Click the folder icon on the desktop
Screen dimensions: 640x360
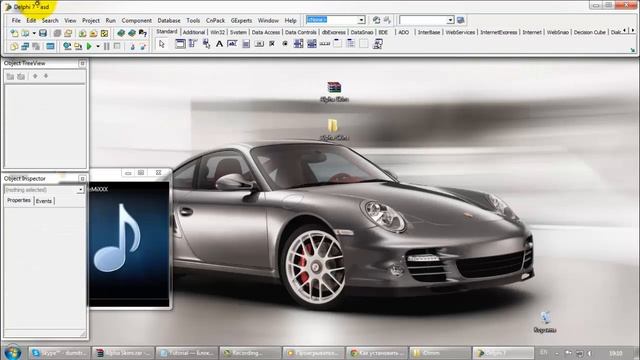tap(333, 125)
